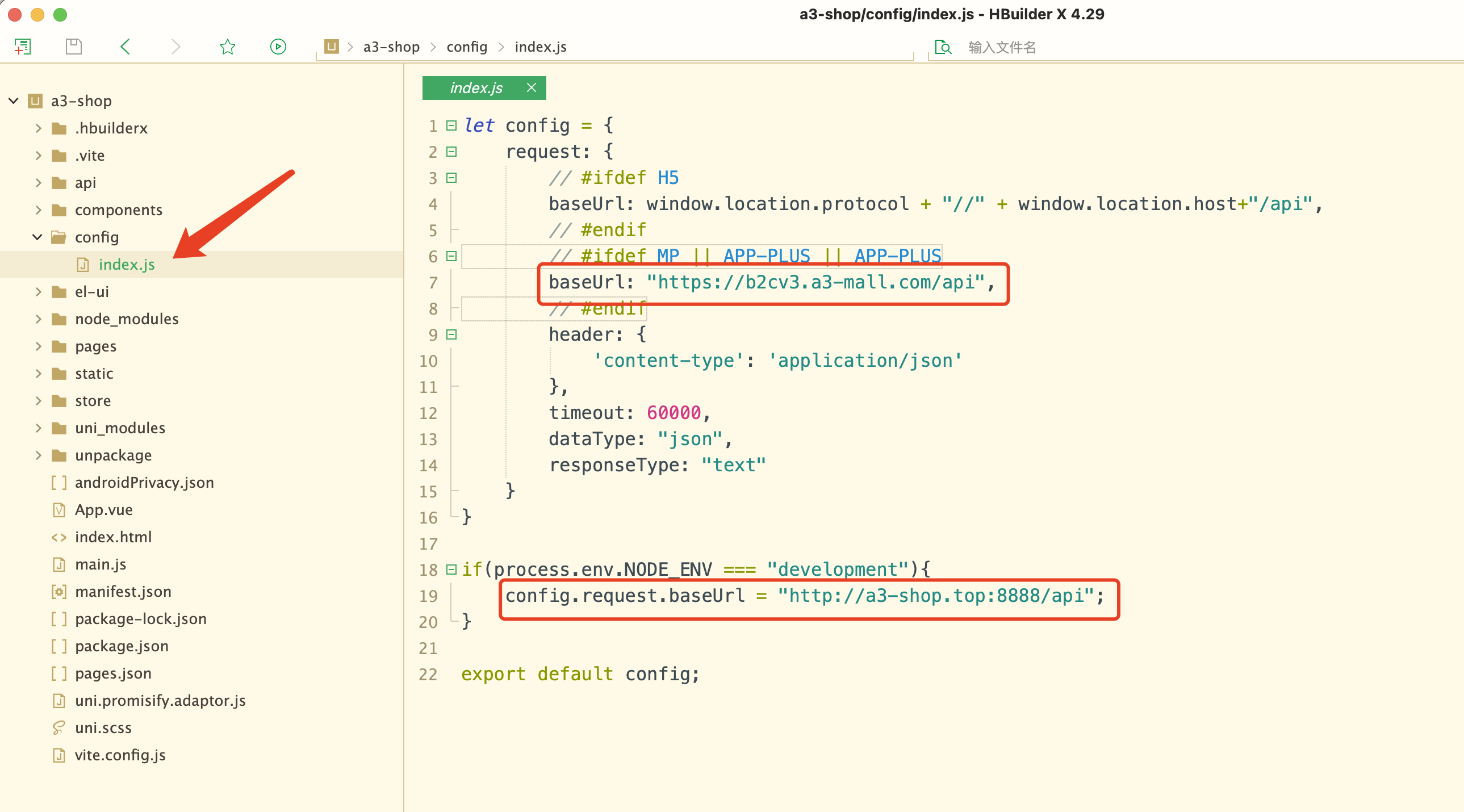Fold the ifdef MP block at line 6

click(x=451, y=256)
